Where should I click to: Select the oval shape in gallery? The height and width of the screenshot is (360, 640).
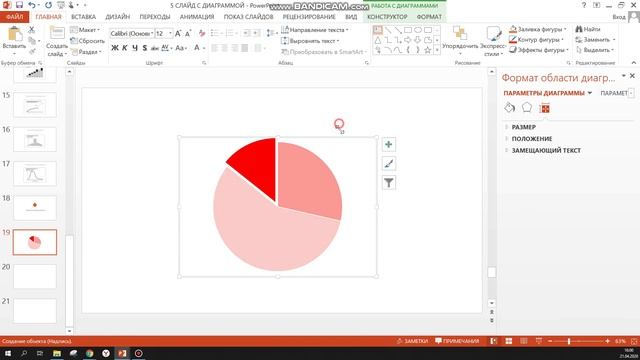click(x=418, y=30)
